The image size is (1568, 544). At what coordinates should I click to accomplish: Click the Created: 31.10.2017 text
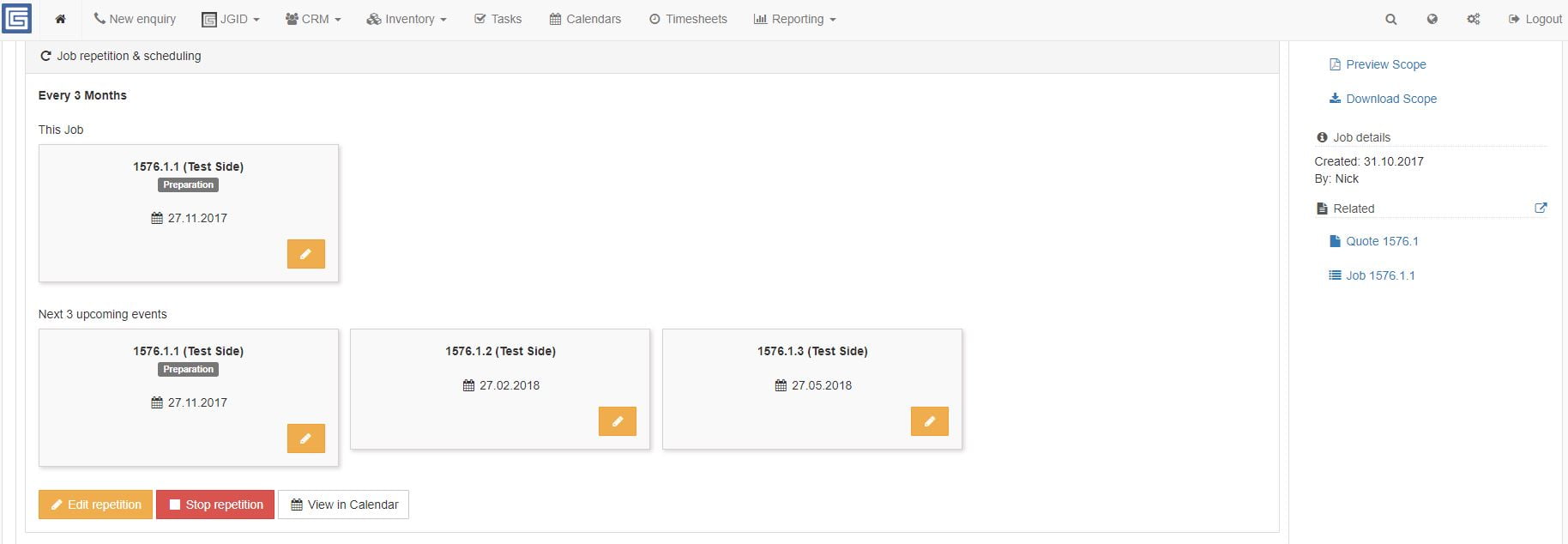click(1369, 161)
